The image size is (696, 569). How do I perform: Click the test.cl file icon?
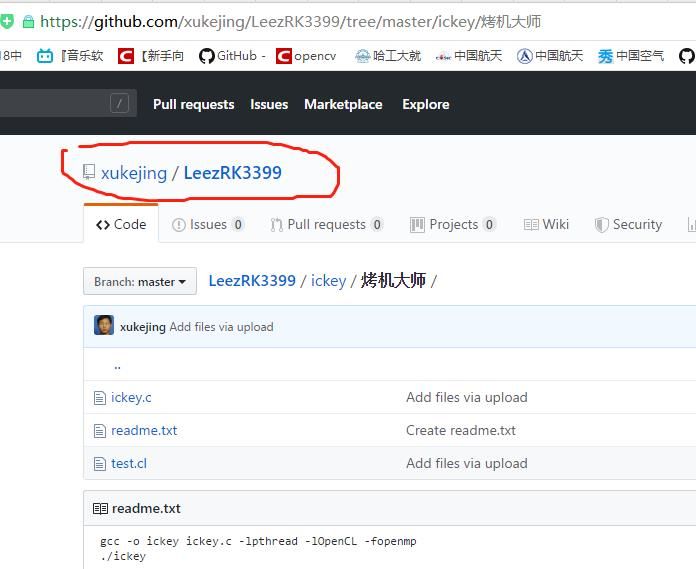pos(100,464)
